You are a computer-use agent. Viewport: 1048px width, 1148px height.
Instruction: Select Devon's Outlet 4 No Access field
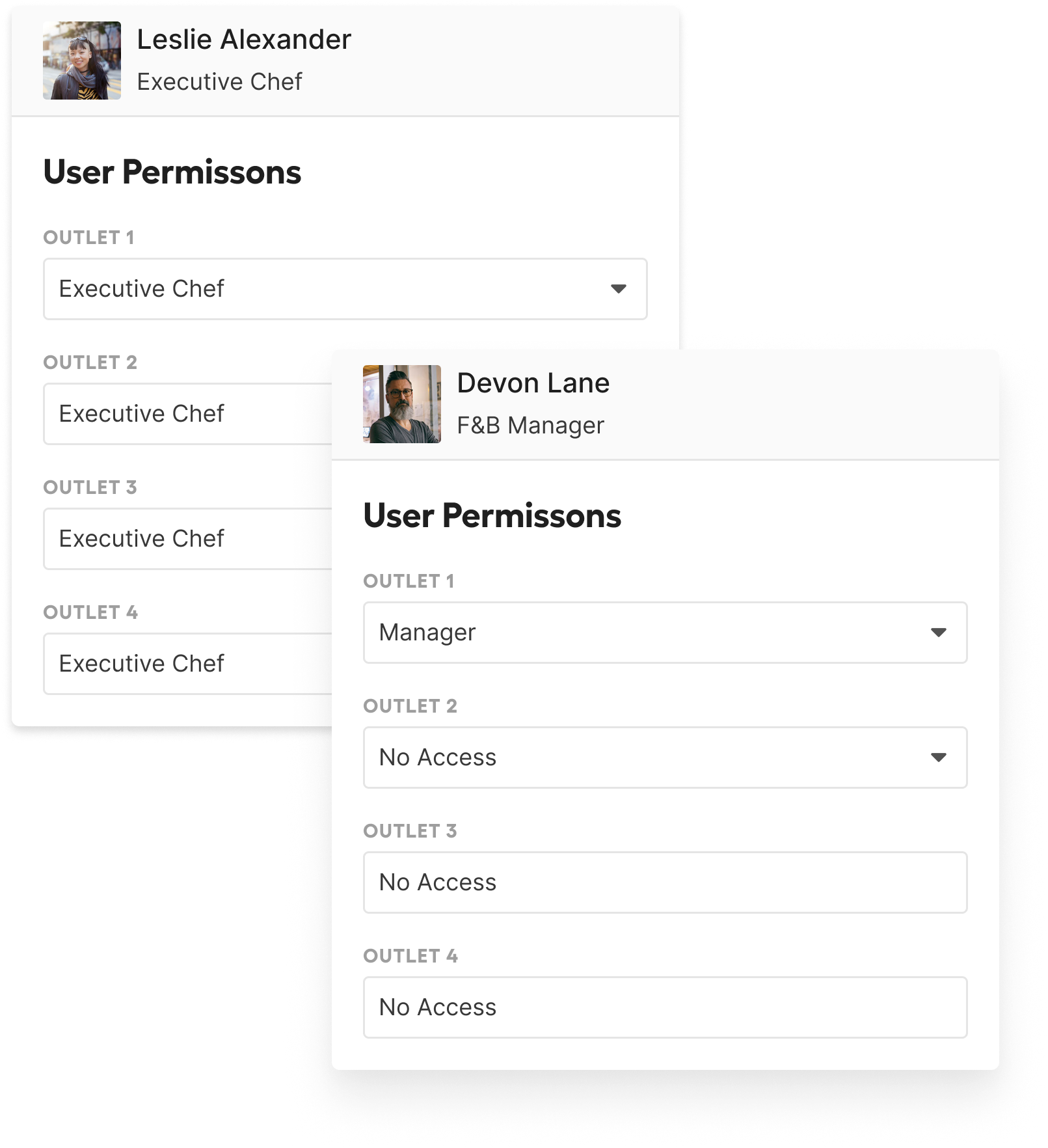[x=665, y=1007]
